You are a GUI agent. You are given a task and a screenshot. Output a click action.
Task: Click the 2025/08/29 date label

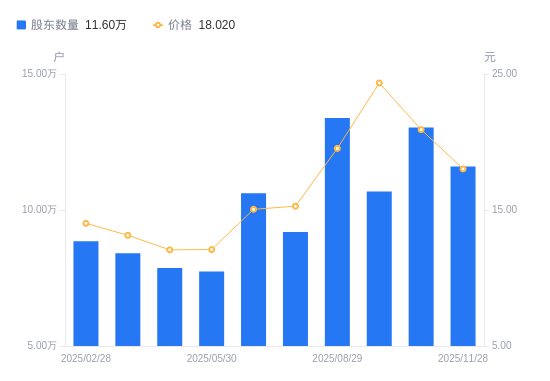pos(337,358)
